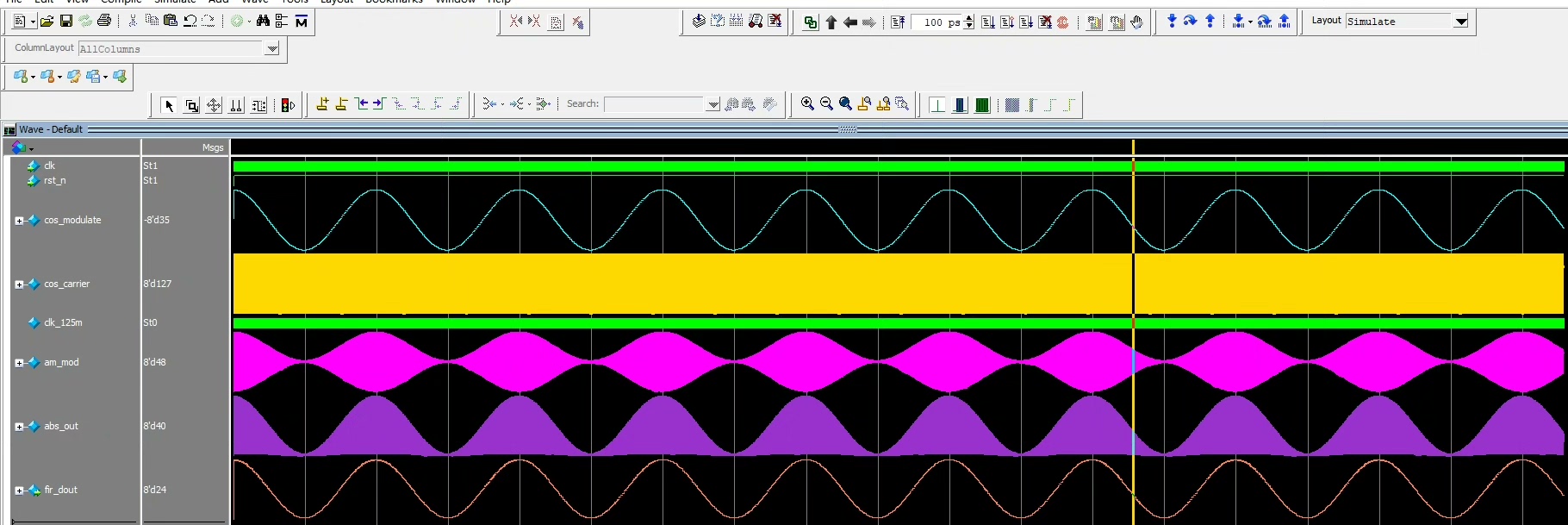Zoom out of the waveform
Viewport: 1568px width, 525px height.
[826, 103]
